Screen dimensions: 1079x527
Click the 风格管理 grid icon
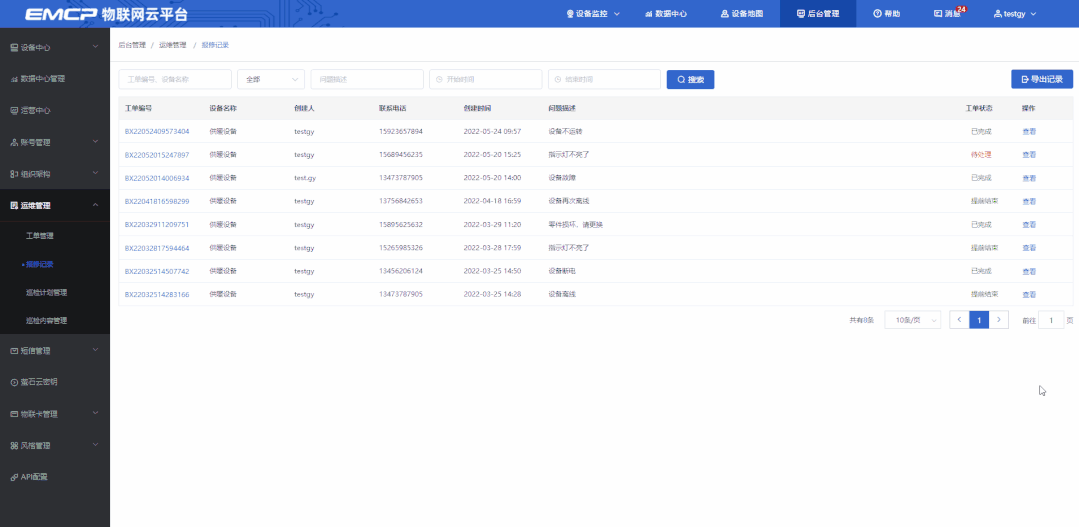(14, 446)
